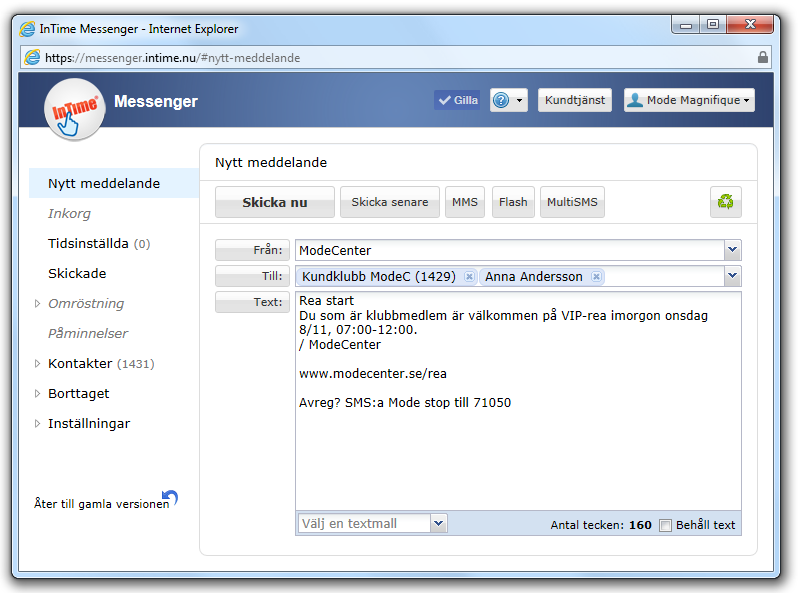
Task: Click the Nytt meddelande panel heading
Action: (x=271, y=163)
